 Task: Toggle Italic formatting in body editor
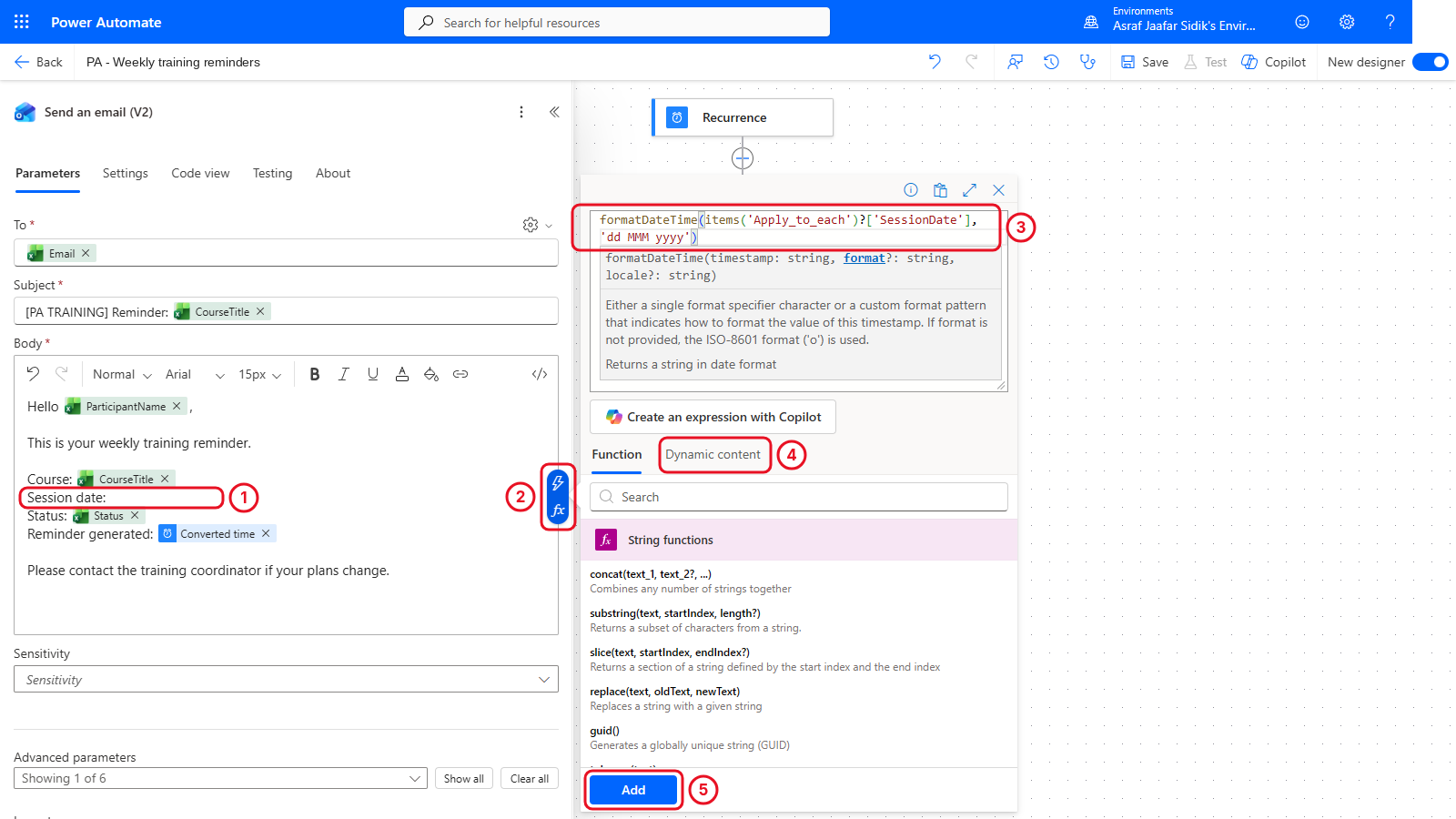pyautogui.click(x=344, y=374)
